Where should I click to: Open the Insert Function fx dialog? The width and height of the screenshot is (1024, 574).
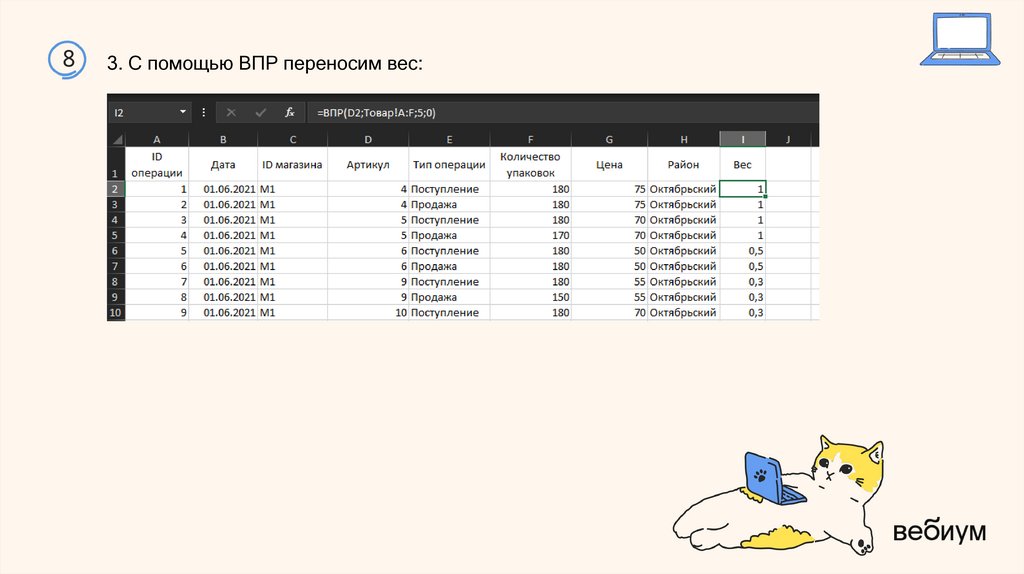point(289,112)
